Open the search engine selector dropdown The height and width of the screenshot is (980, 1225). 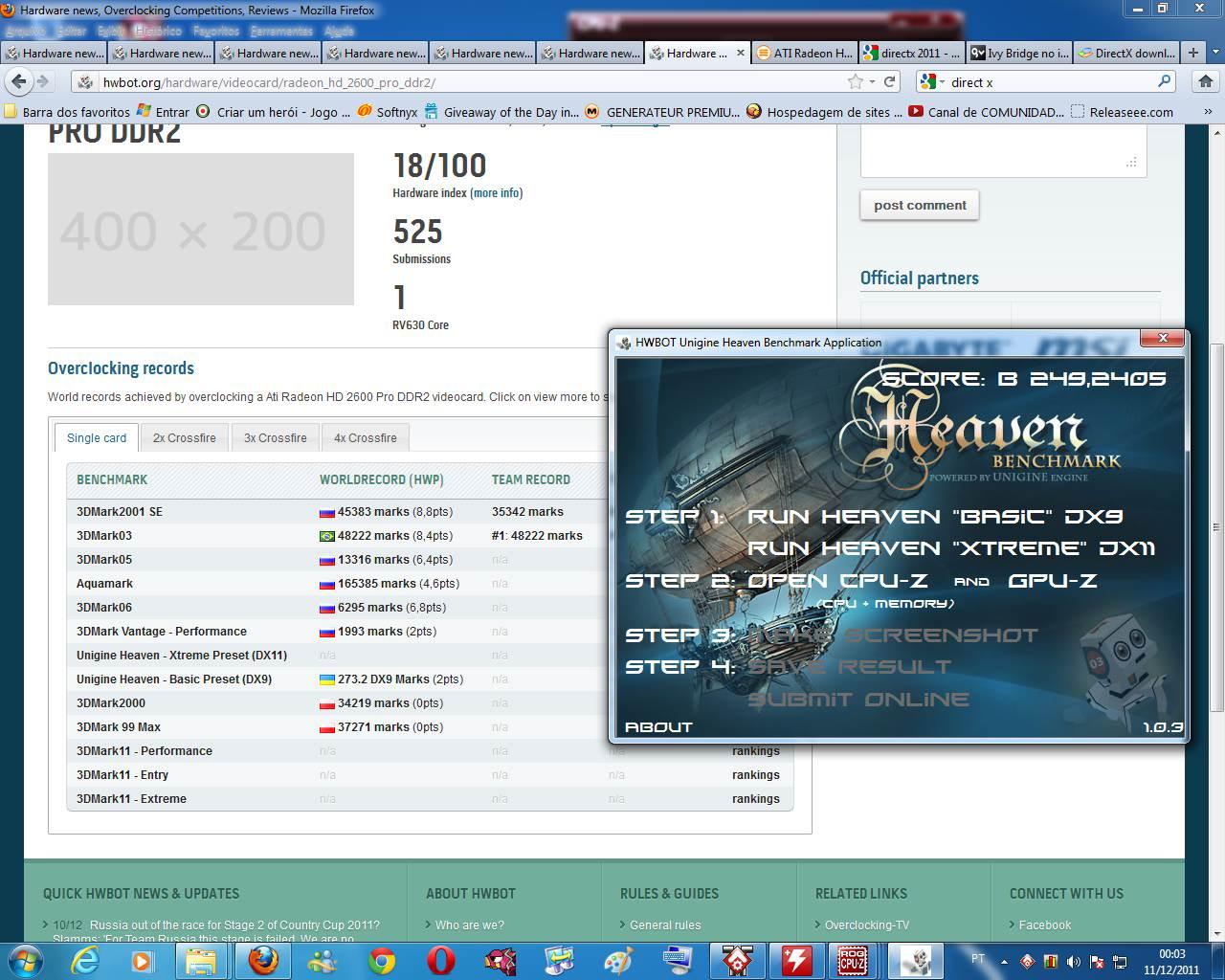pos(930,82)
